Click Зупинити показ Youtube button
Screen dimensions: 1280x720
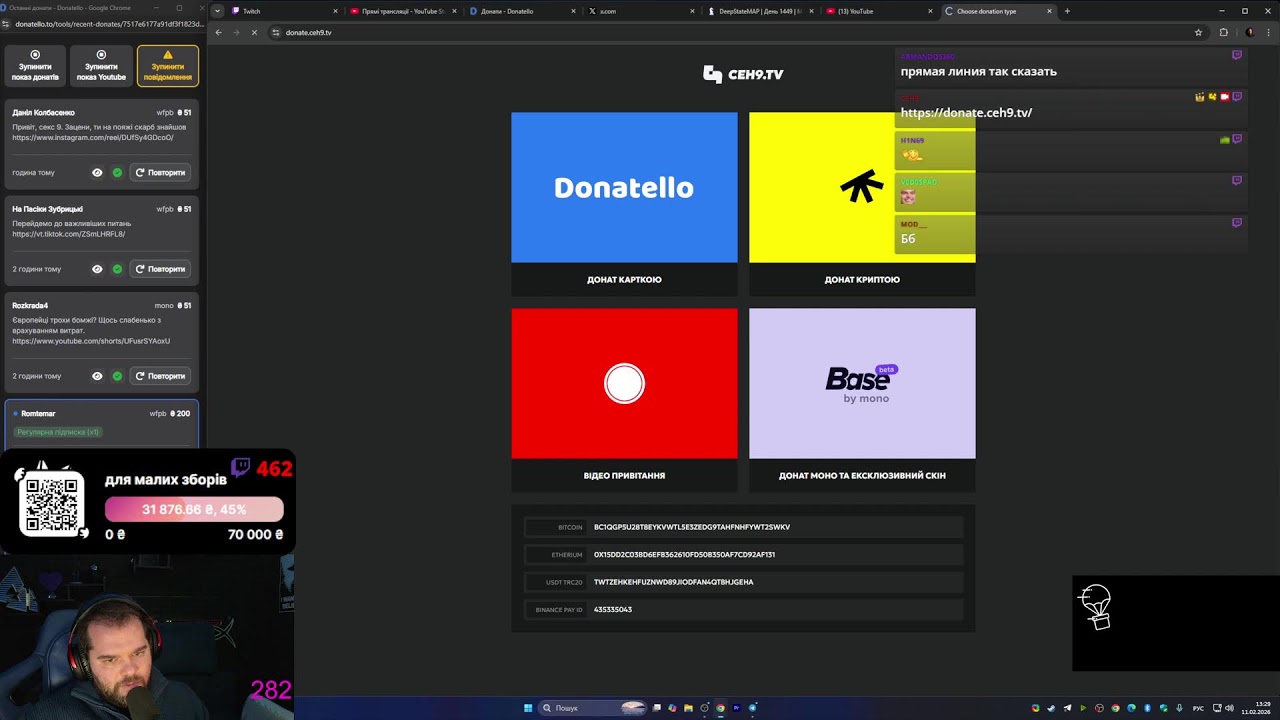pyautogui.click(x=101, y=66)
